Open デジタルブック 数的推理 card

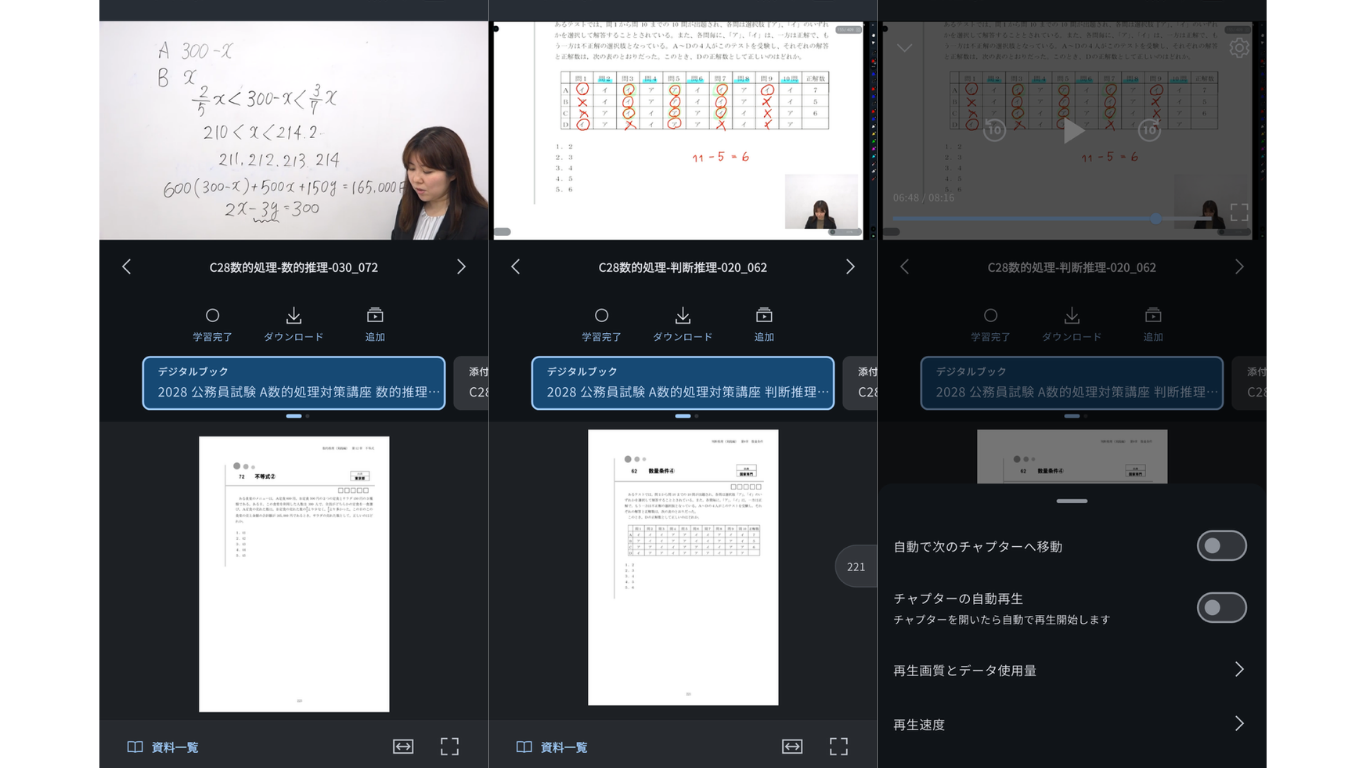tap(294, 383)
